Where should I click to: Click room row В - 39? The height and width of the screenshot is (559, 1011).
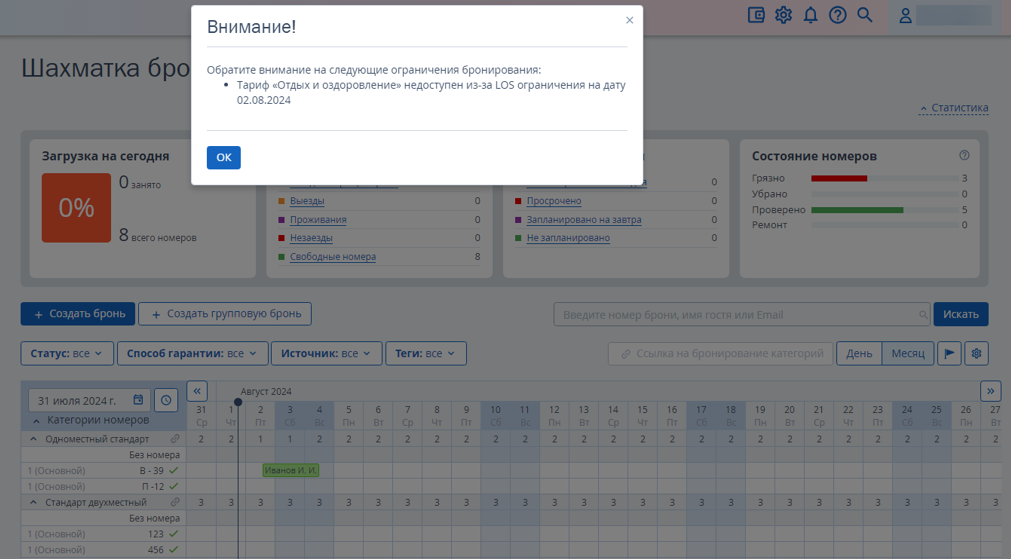(103, 471)
